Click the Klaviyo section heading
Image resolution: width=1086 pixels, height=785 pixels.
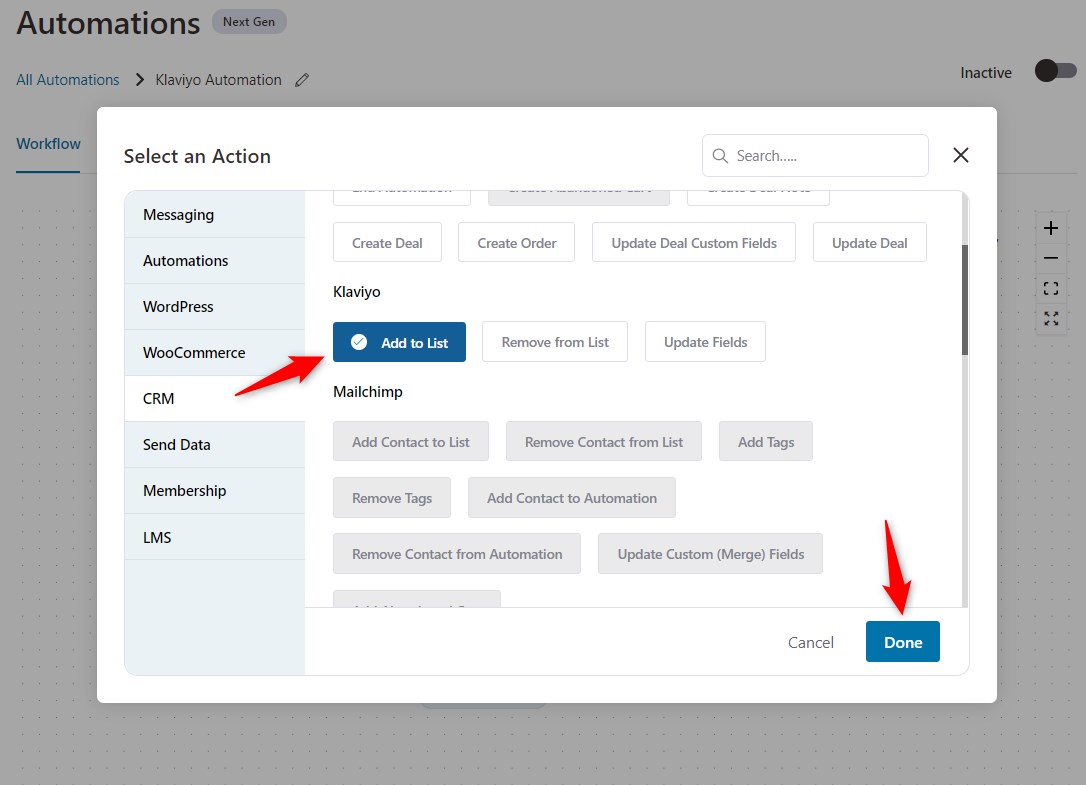click(357, 292)
